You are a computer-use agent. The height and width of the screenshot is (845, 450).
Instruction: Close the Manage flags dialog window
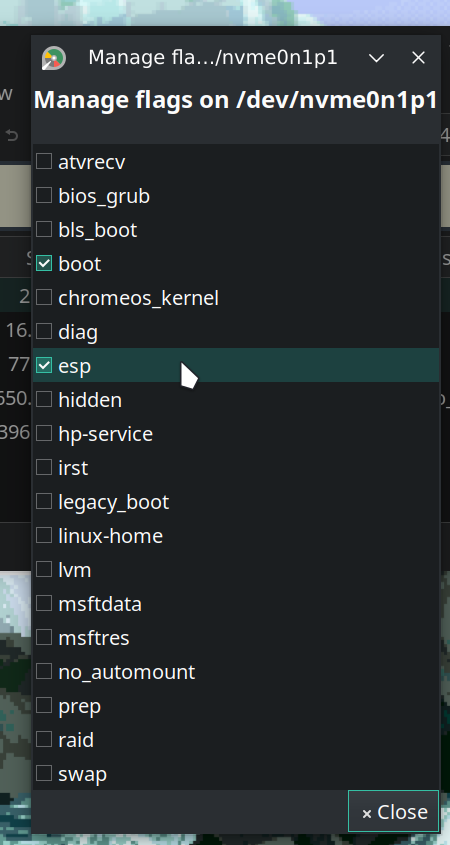418,58
